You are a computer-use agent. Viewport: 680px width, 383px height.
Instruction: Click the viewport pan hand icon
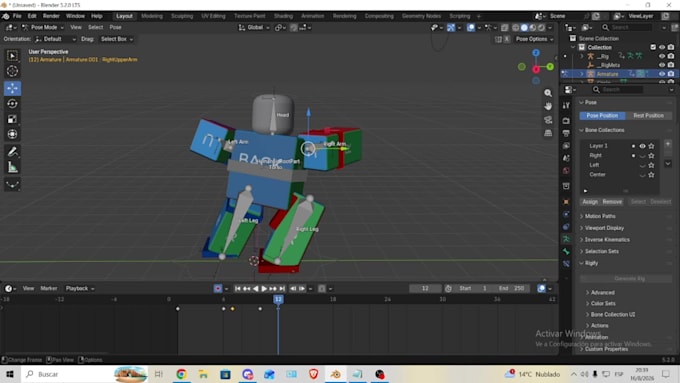point(548,106)
